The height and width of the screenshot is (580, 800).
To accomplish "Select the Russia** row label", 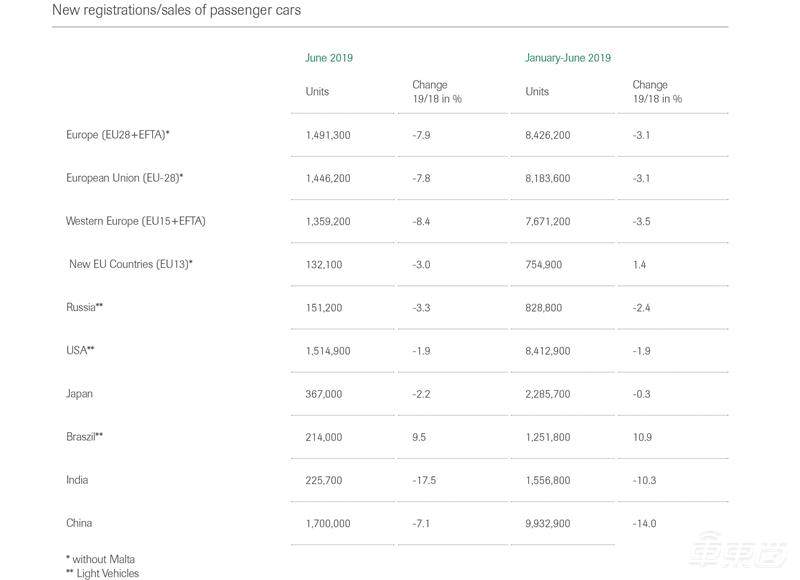I will pos(85,307).
